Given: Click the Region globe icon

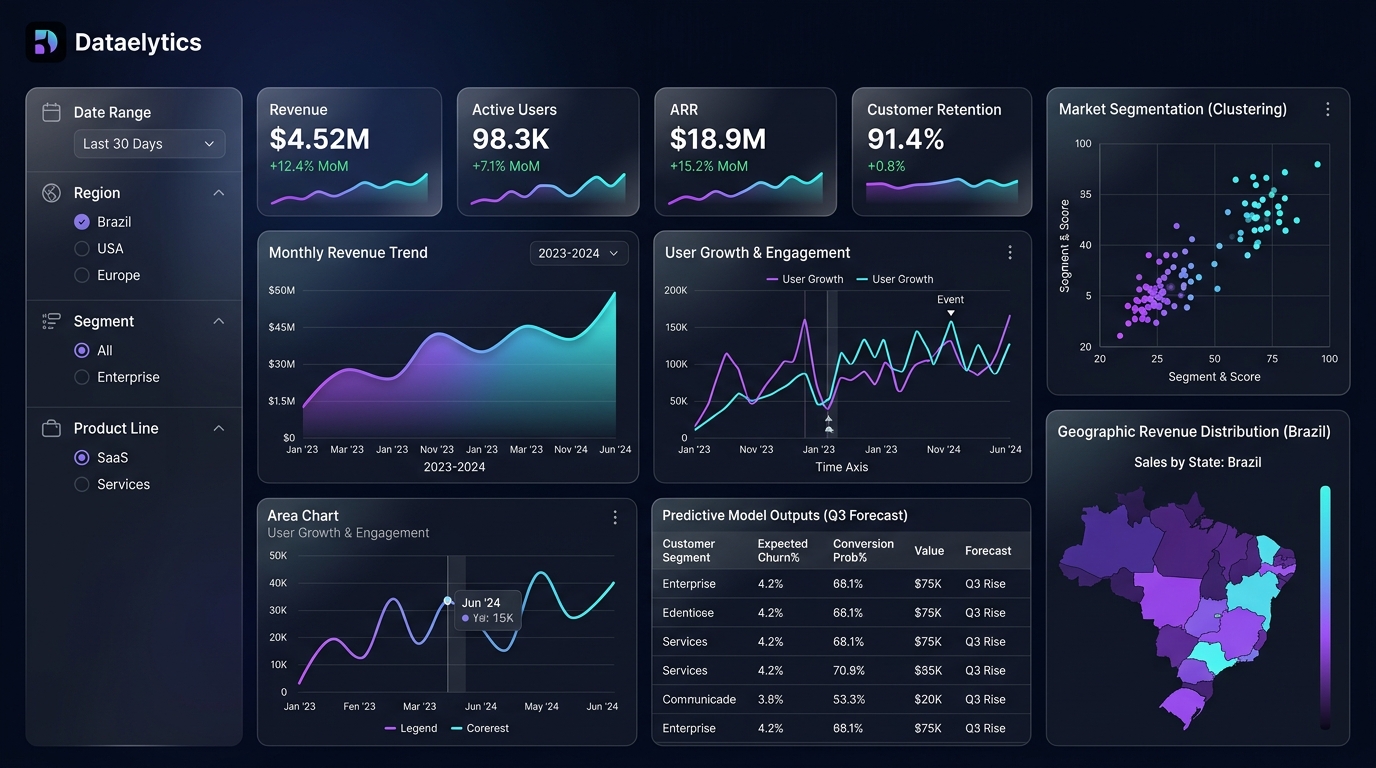Looking at the screenshot, I should click(51, 193).
